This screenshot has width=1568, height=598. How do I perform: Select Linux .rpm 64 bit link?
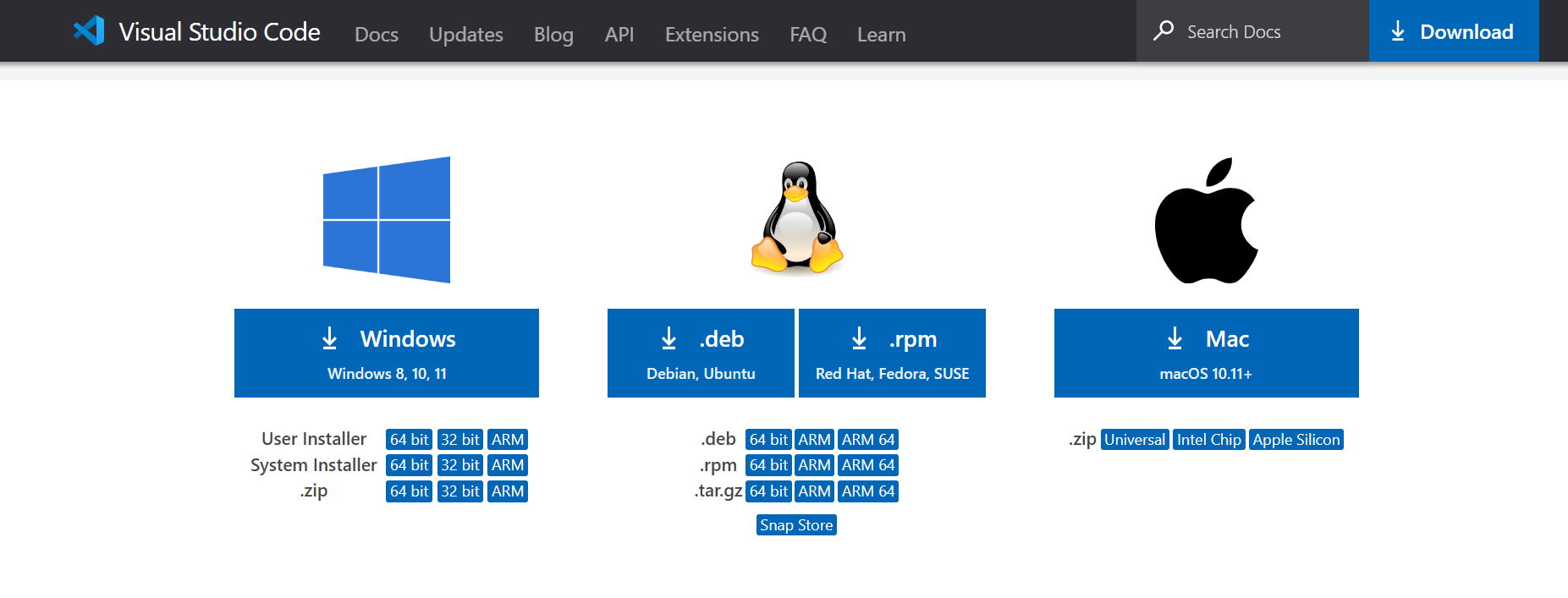[768, 465]
